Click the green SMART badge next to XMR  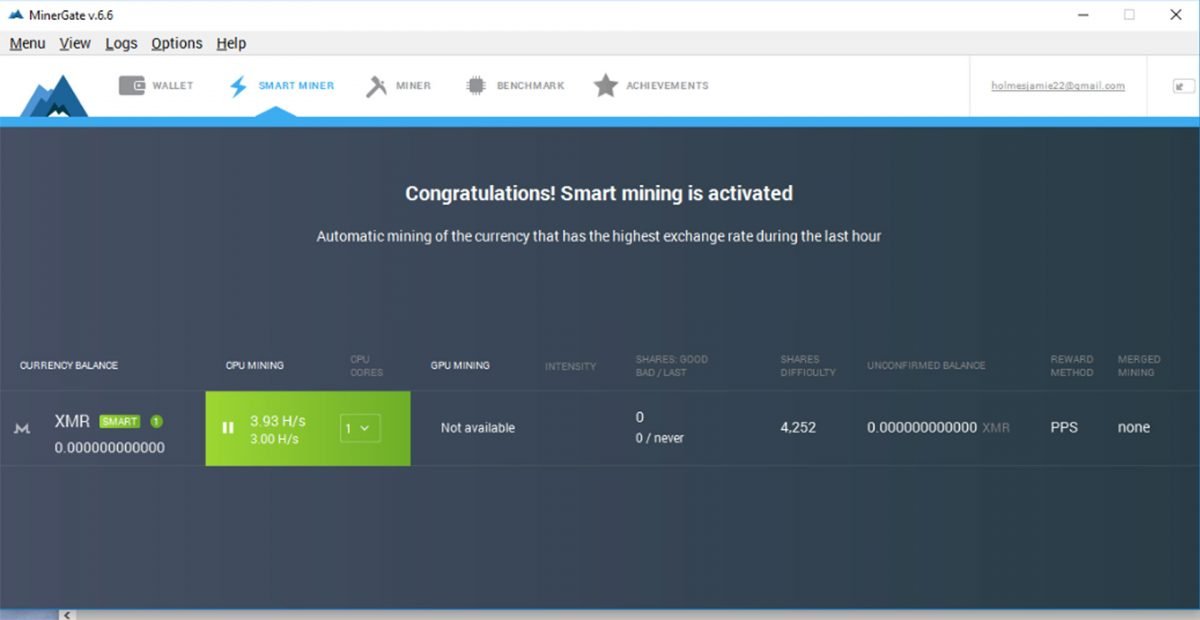click(120, 421)
